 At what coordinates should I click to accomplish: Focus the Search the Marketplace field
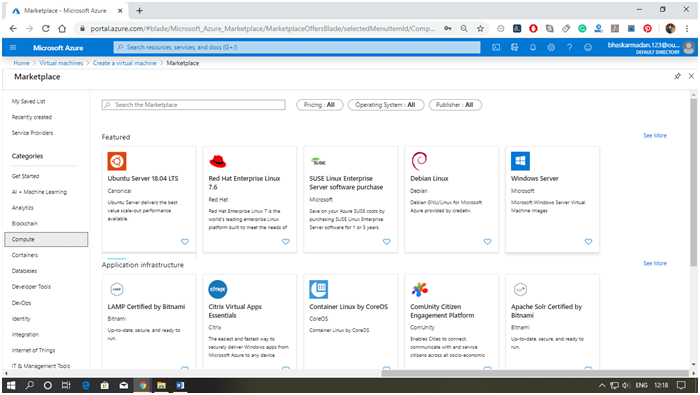(x=193, y=105)
